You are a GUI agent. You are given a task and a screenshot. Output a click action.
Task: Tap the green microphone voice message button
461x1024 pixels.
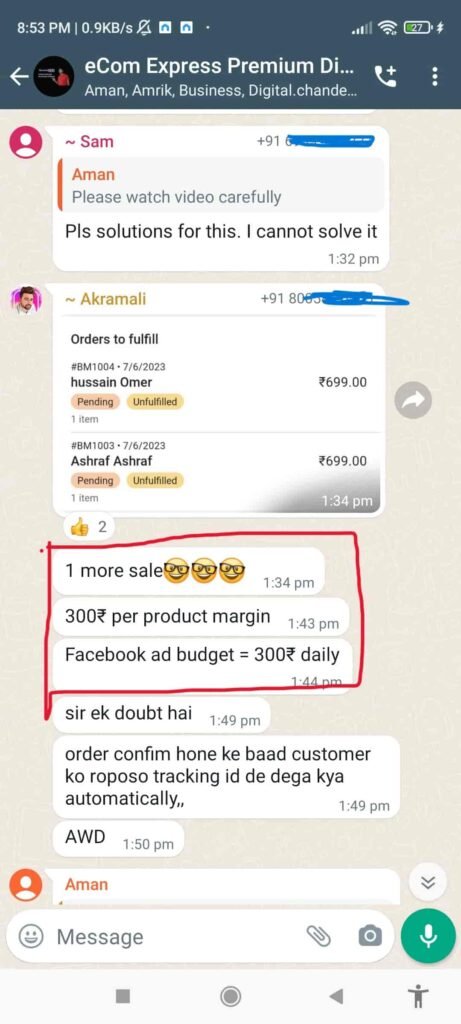click(x=428, y=936)
